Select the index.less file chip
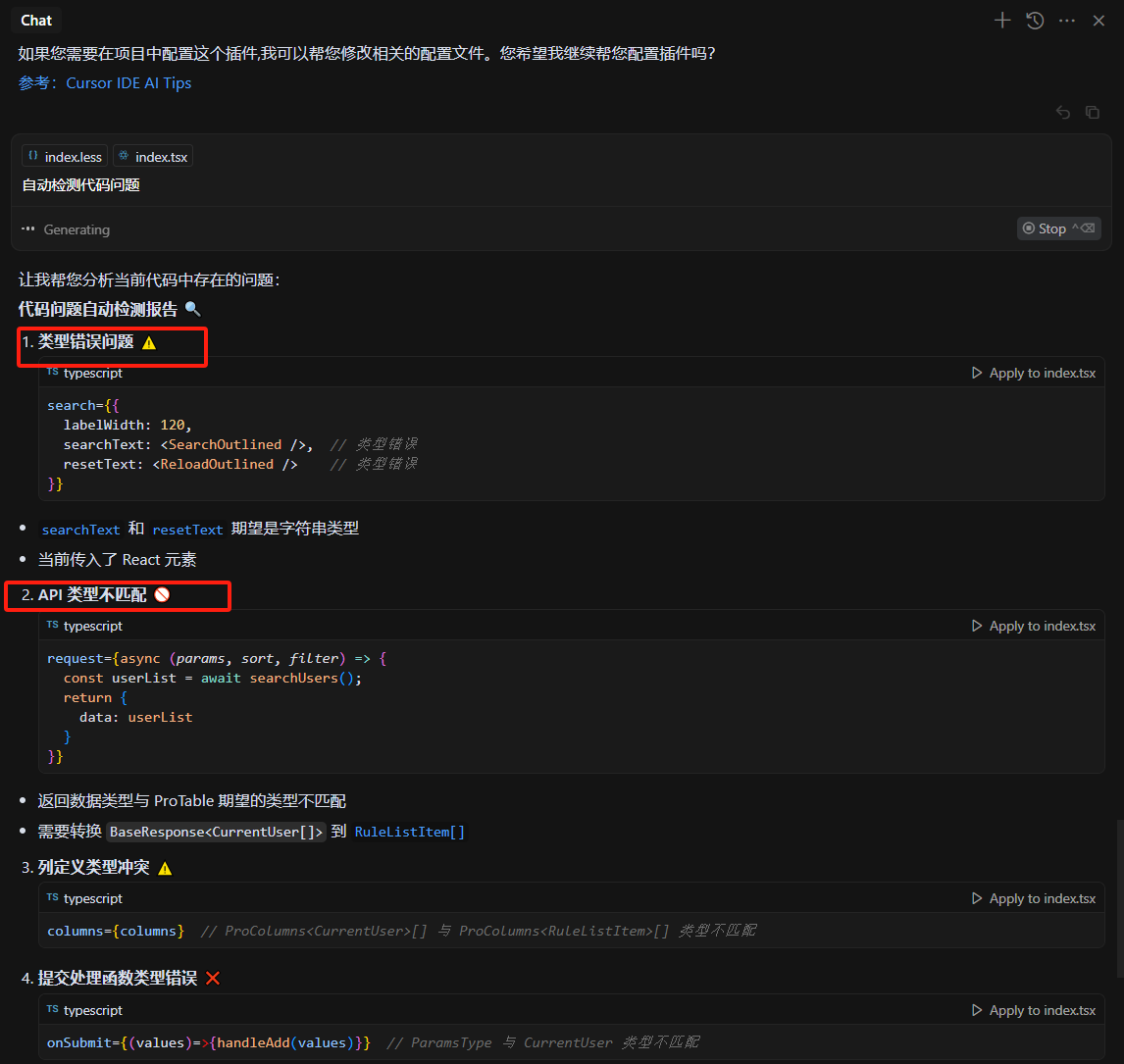 (x=66, y=156)
